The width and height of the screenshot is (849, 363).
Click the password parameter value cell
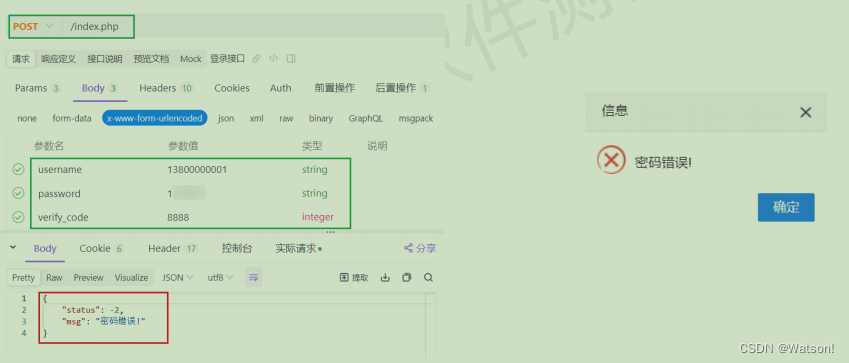click(x=186, y=193)
